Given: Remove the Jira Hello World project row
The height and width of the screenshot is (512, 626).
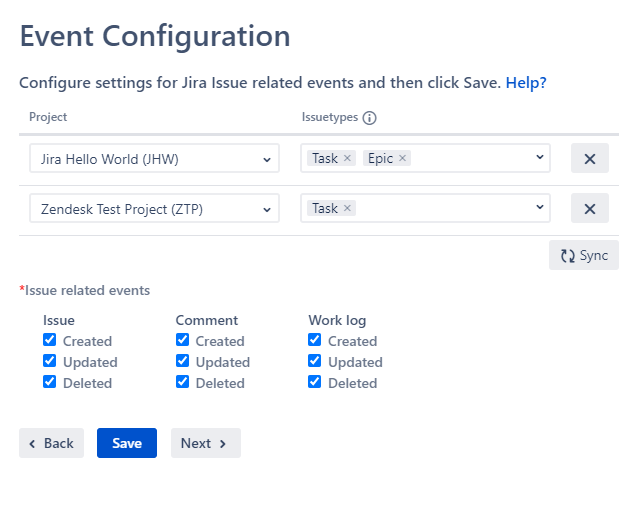Looking at the screenshot, I should [590, 159].
